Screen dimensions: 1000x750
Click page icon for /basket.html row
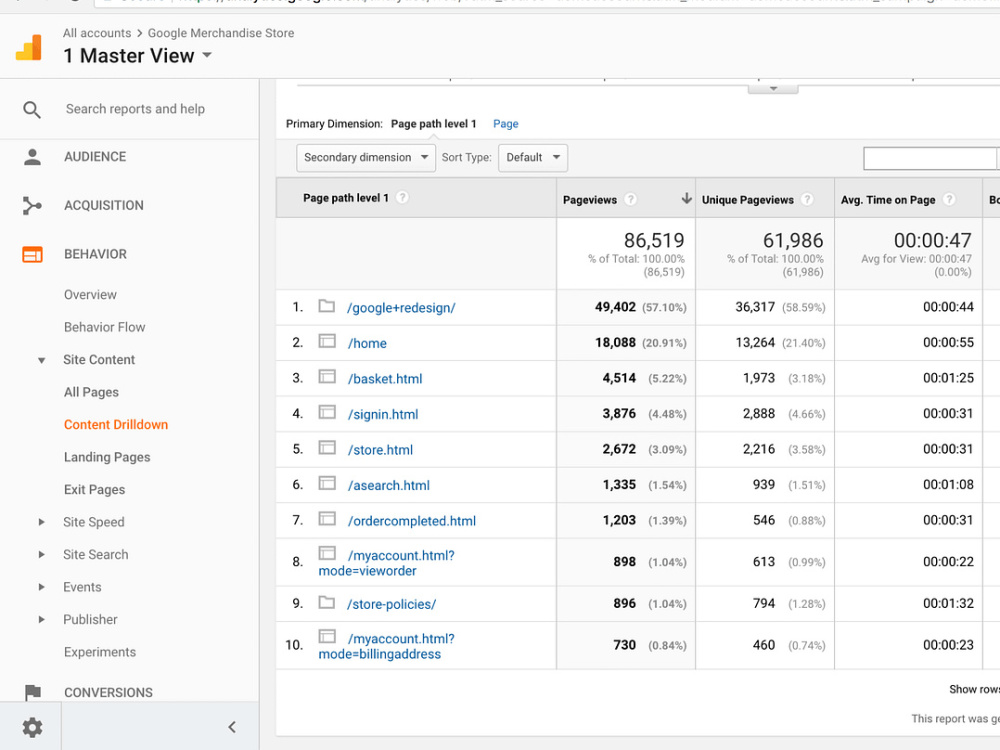[x=327, y=377]
